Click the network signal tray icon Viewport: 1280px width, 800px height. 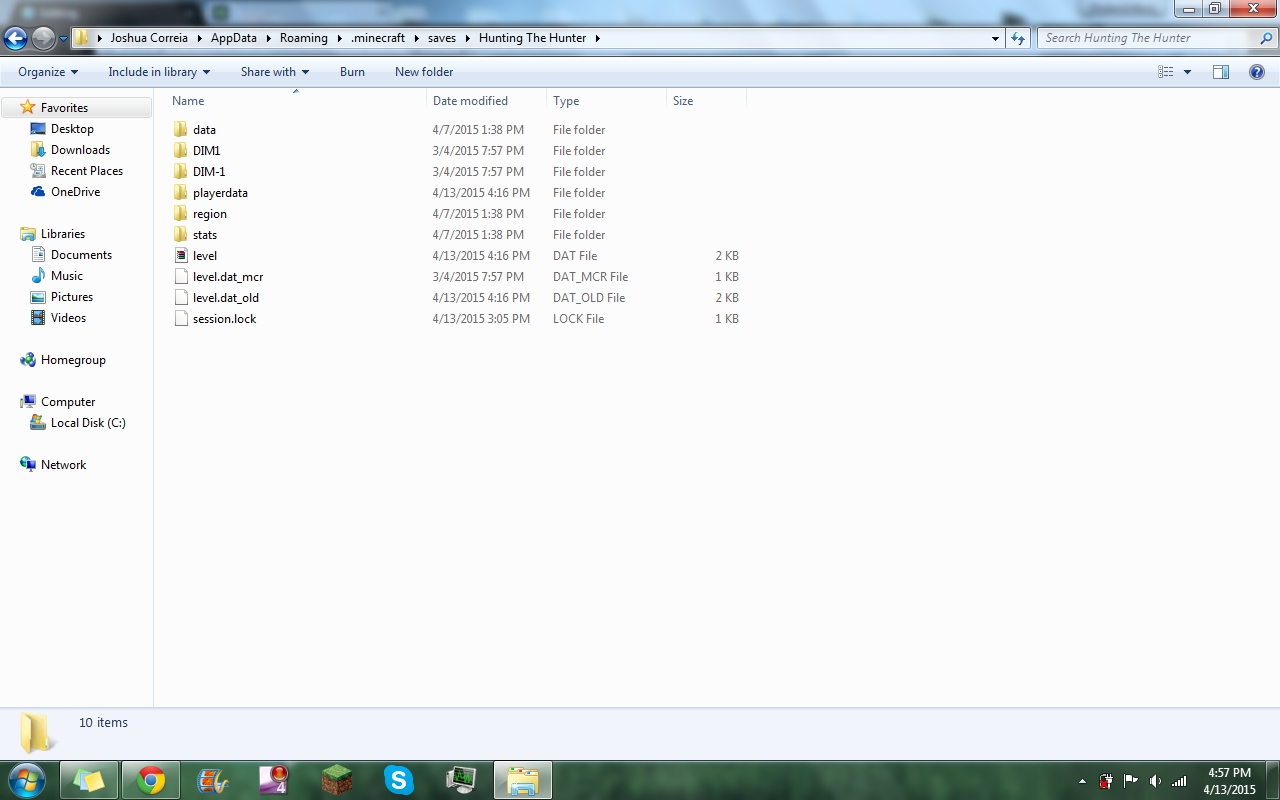coord(1180,781)
